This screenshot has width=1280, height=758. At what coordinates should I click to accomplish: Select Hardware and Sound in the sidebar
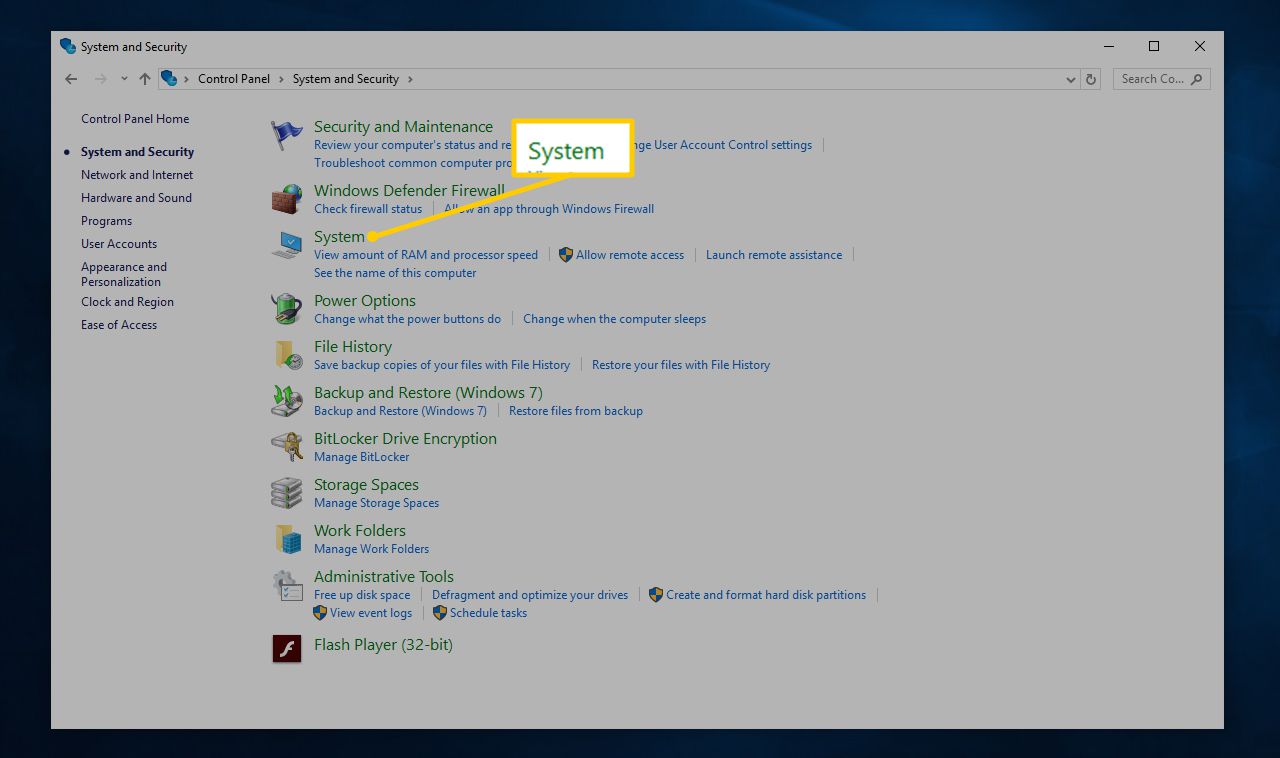coord(136,198)
